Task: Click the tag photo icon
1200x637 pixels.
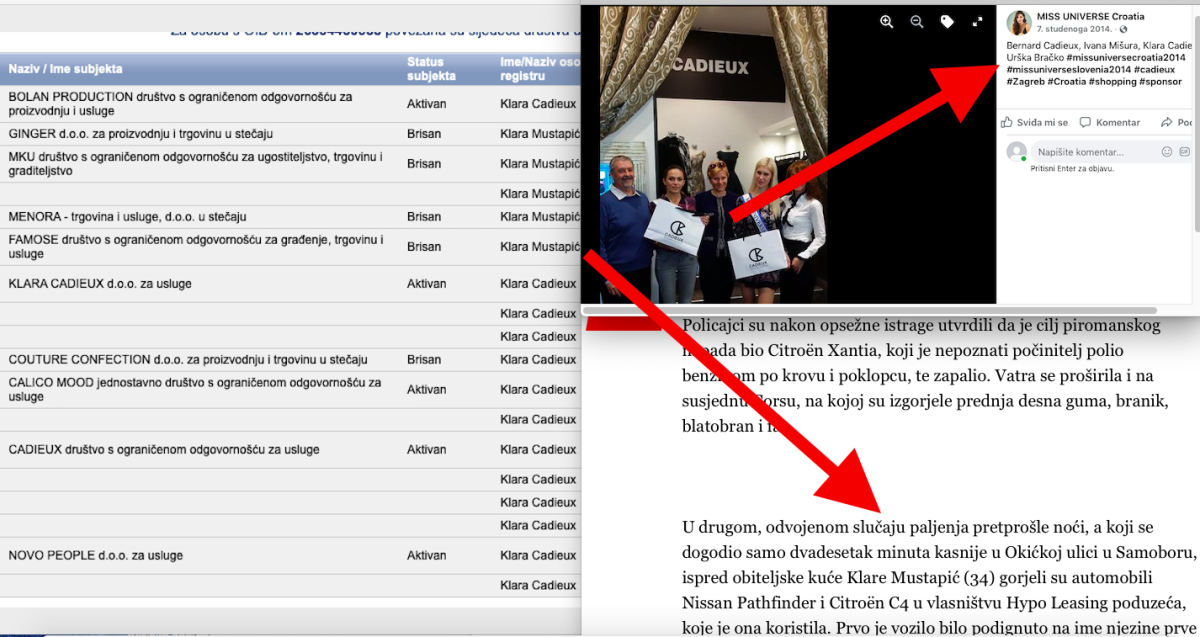Action: coord(947,22)
